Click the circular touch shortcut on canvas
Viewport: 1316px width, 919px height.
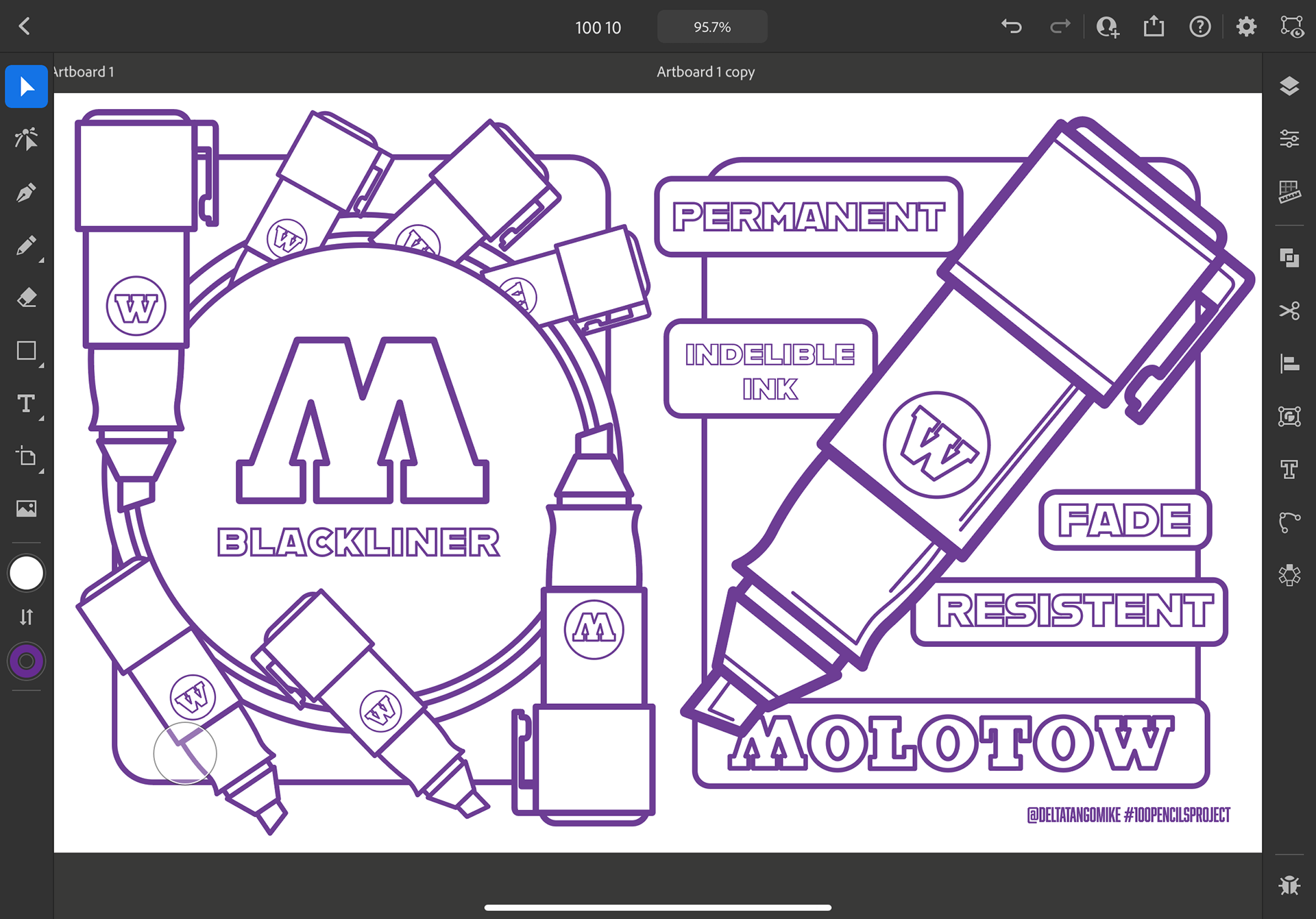click(x=185, y=753)
